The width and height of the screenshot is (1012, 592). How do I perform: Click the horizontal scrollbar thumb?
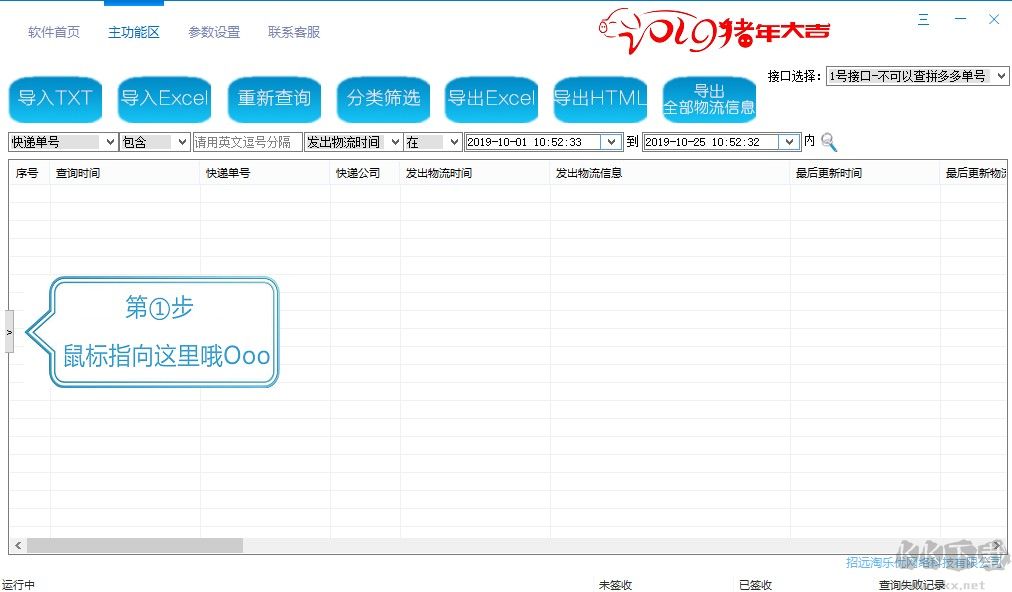[135, 546]
